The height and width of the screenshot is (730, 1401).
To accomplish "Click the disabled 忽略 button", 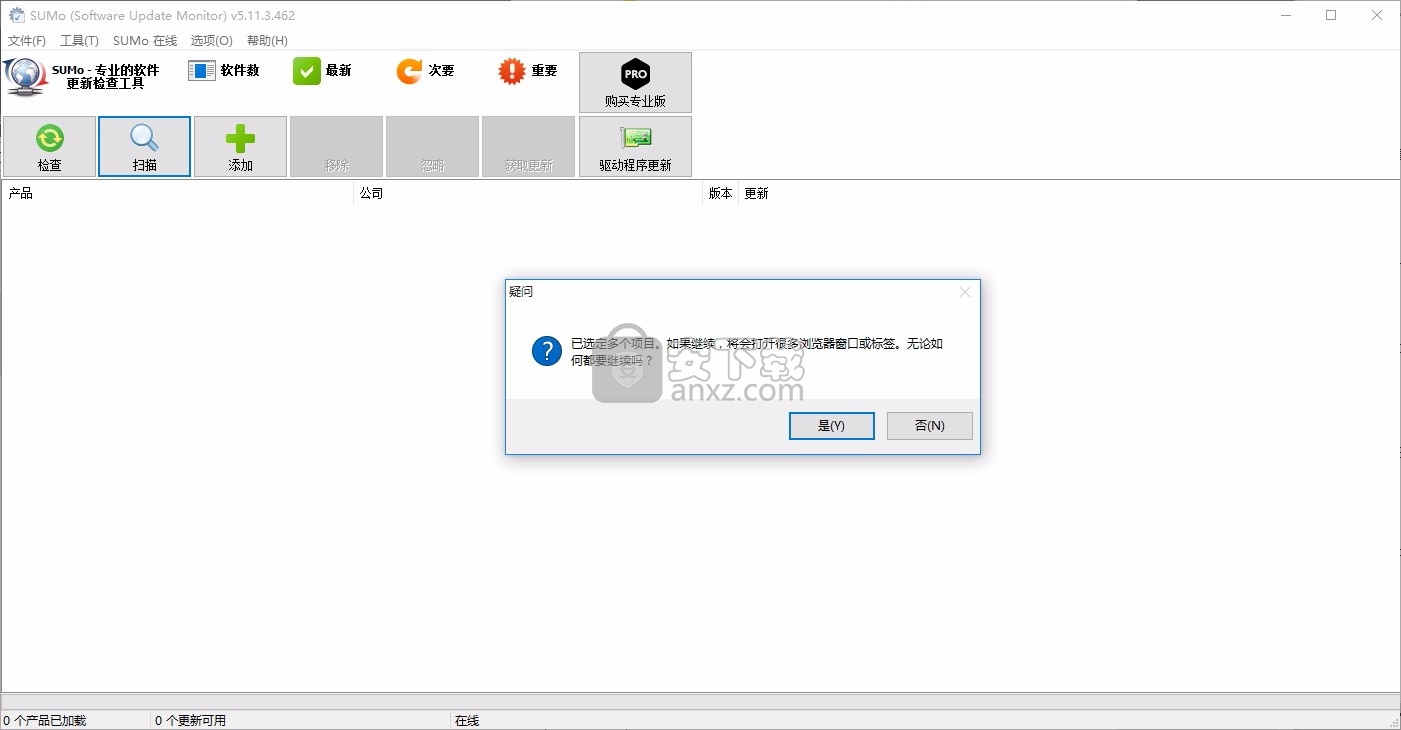I will (432, 147).
